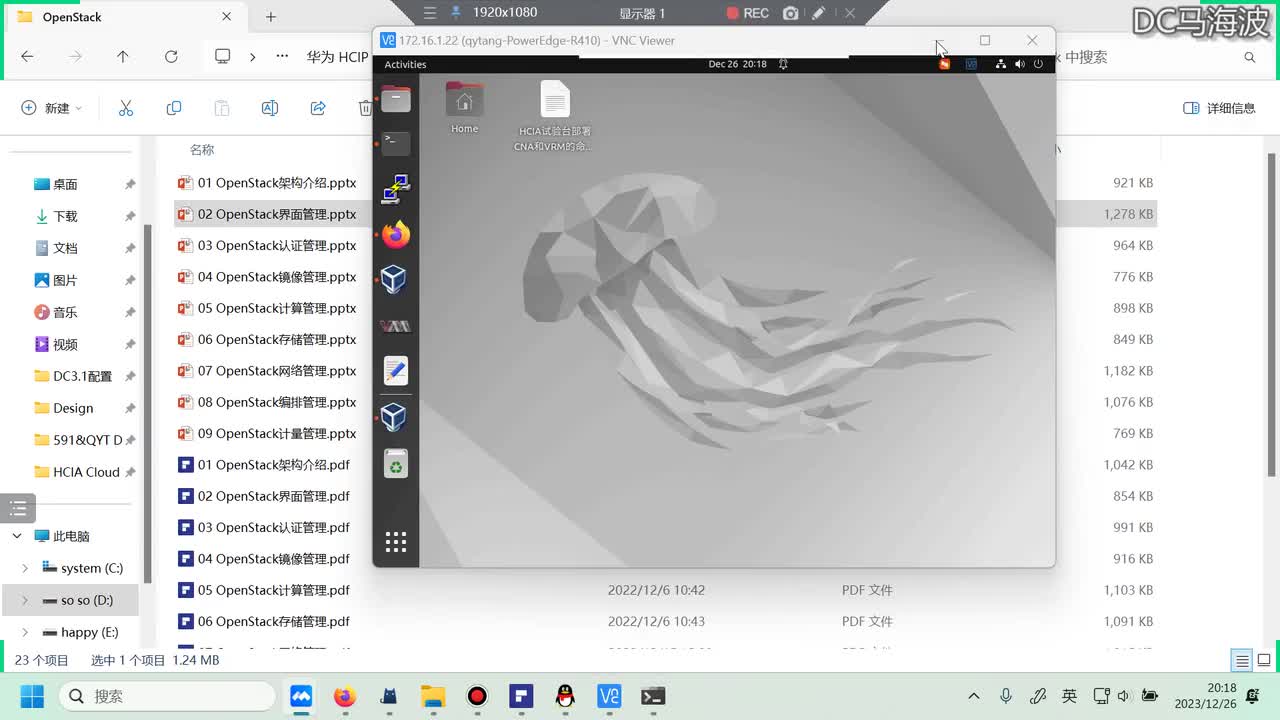Switch the 英 input method indicator
The image size is (1280, 720).
[x=1069, y=696]
